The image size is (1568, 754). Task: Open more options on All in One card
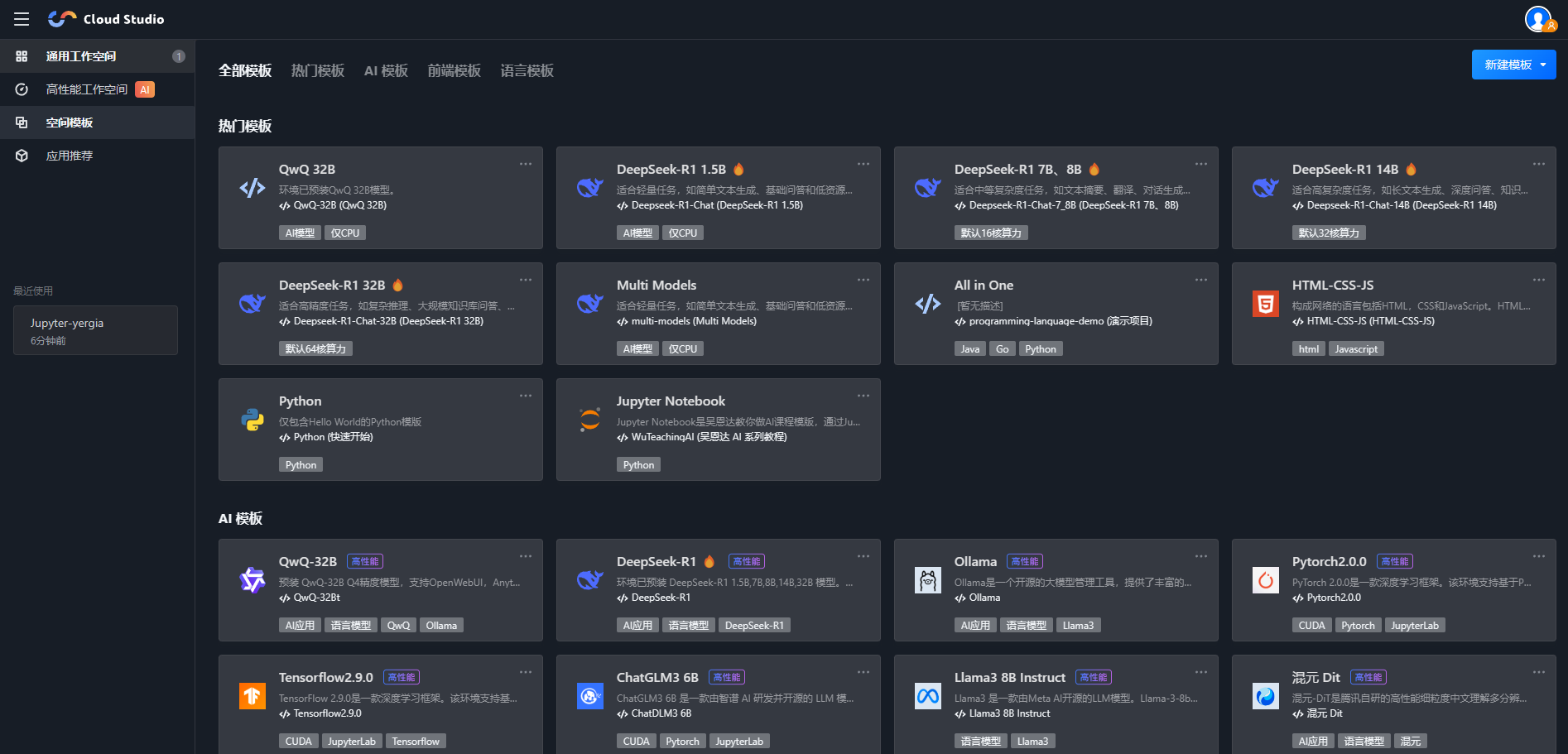tap(1201, 280)
